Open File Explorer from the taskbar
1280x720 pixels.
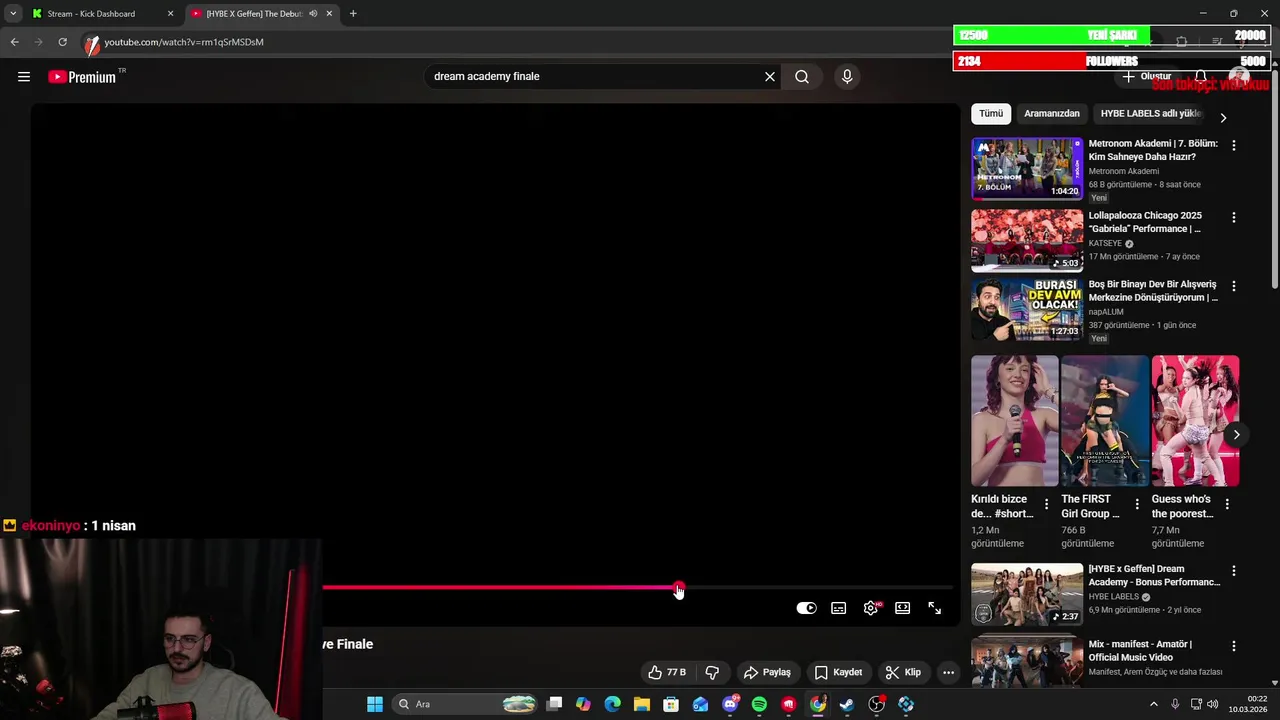[x=642, y=704]
